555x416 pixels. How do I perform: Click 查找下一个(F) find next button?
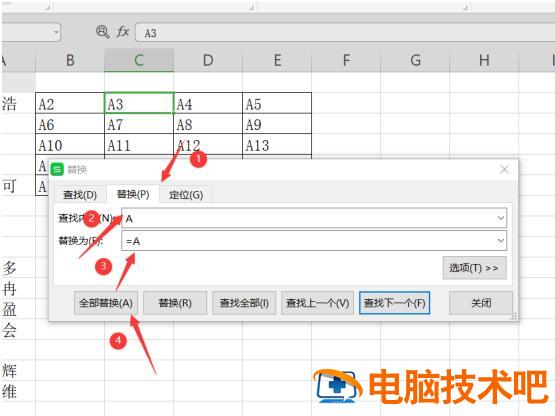[x=395, y=303]
